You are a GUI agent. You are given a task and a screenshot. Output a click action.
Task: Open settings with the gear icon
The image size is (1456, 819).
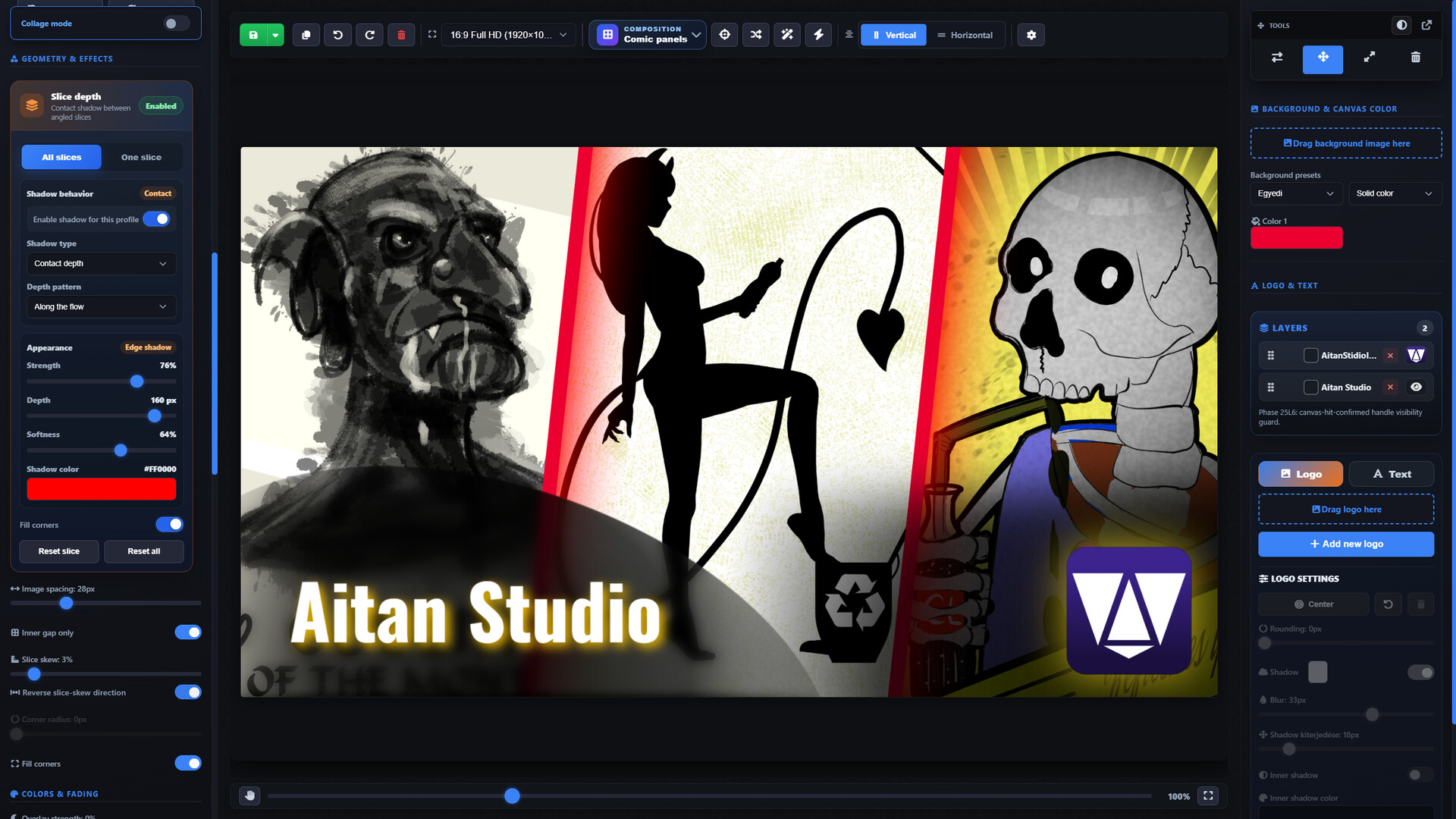point(1031,35)
